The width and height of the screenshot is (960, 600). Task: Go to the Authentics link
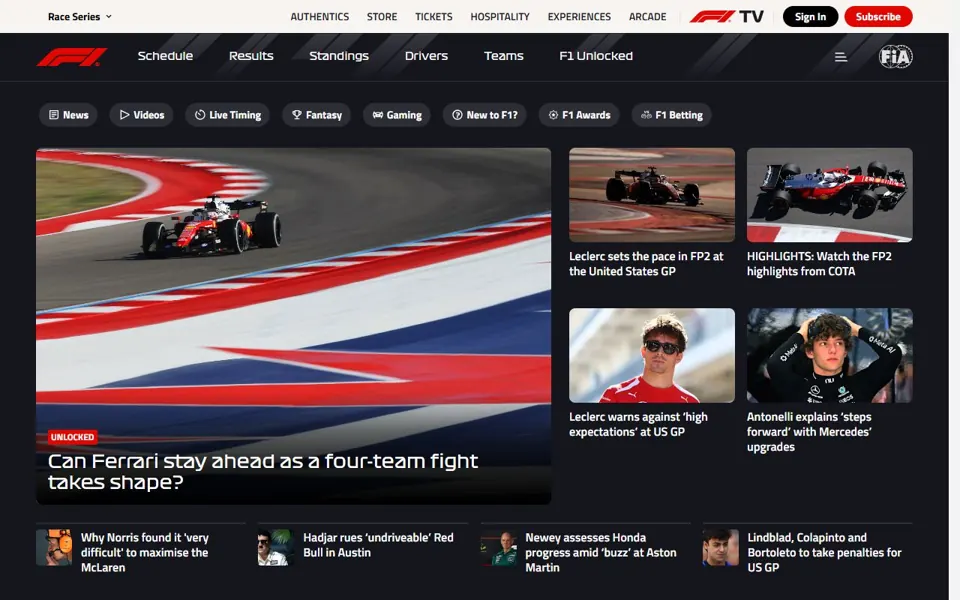pos(320,17)
